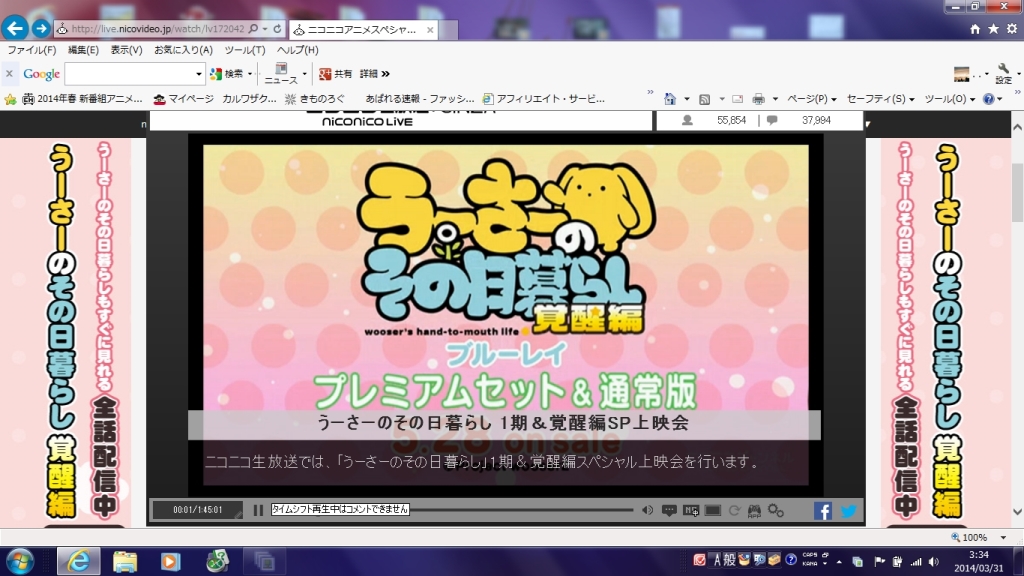
Task: Open the IE Home icon at top right
Action: point(975,29)
